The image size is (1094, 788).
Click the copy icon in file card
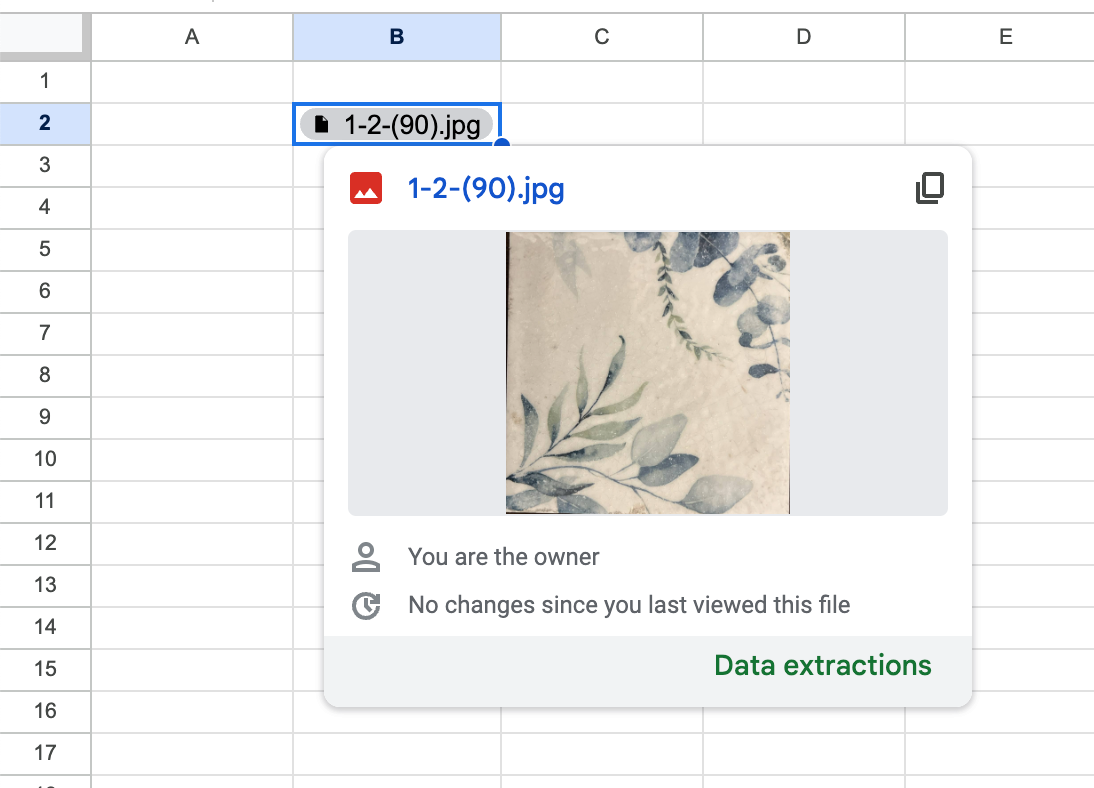click(x=930, y=188)
